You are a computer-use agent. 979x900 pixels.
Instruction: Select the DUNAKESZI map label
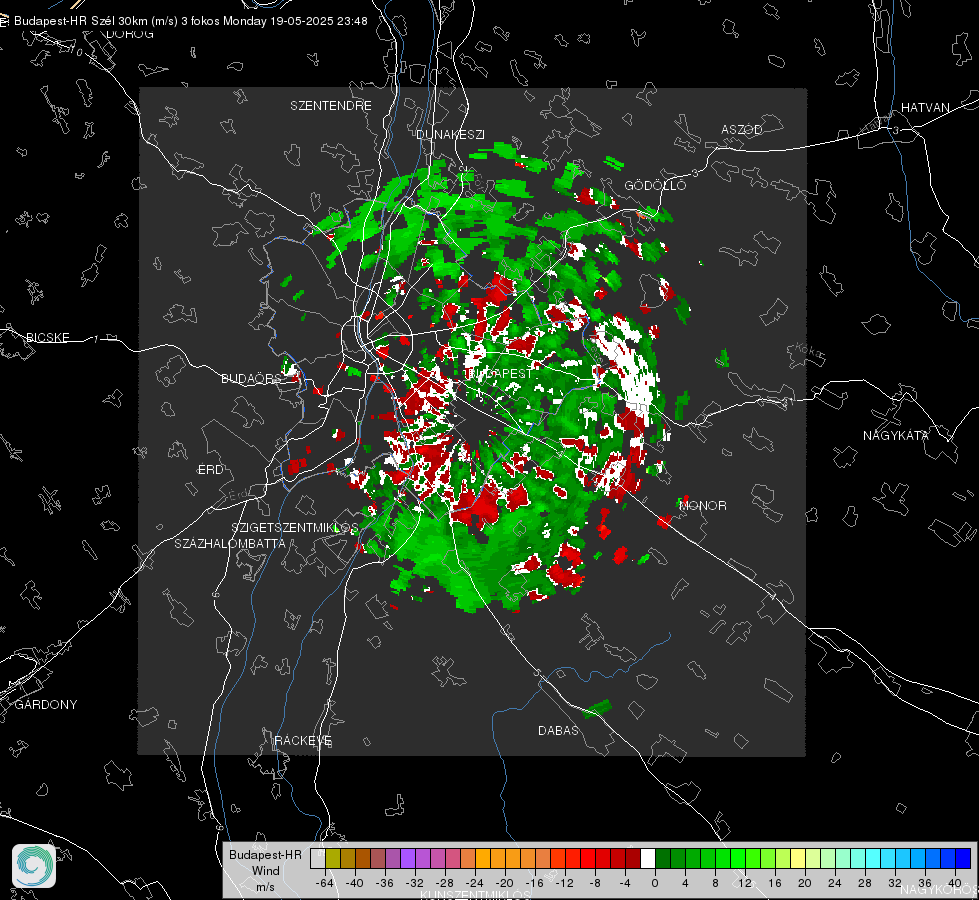(451, 134)
